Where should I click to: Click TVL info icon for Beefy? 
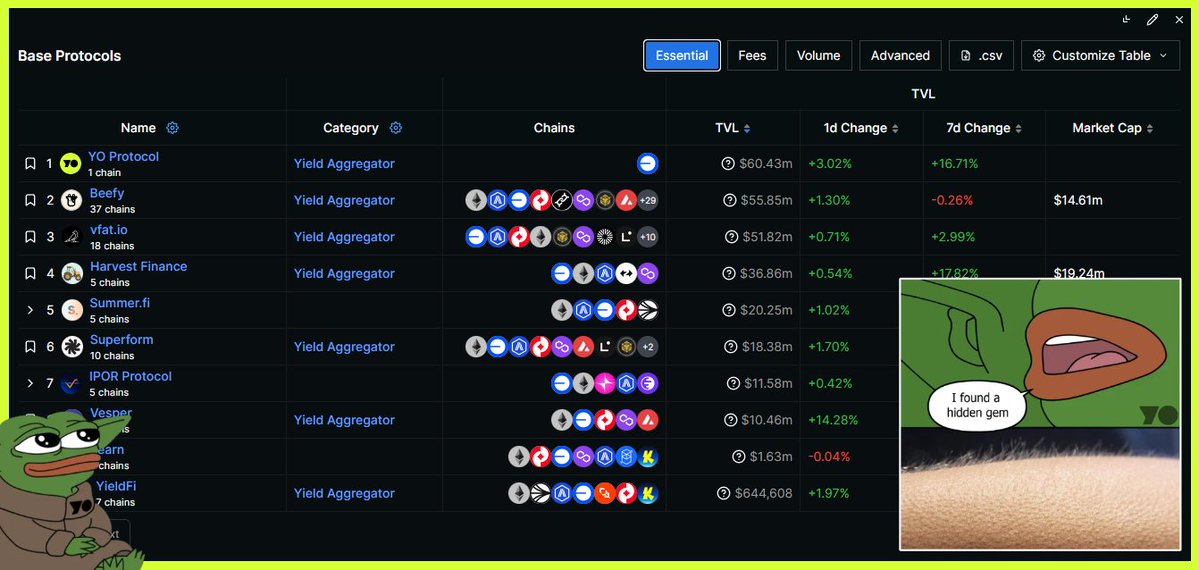(x=729, y=200)
